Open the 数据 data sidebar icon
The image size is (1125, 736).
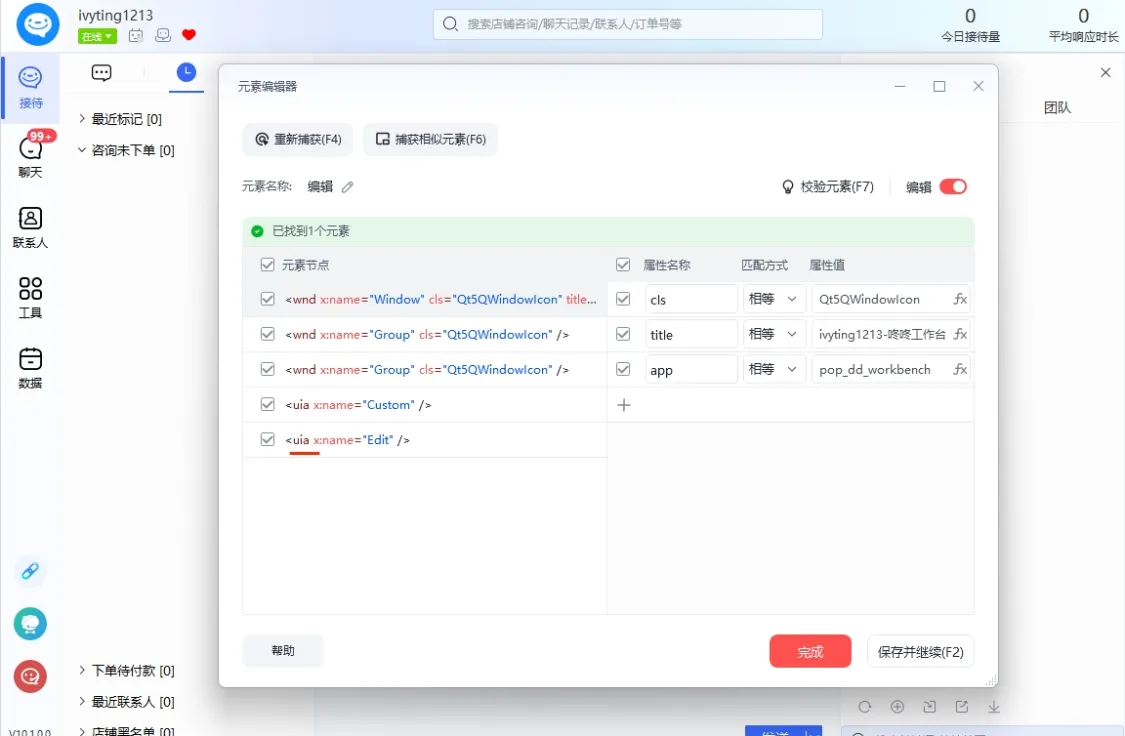click(30, 367)
